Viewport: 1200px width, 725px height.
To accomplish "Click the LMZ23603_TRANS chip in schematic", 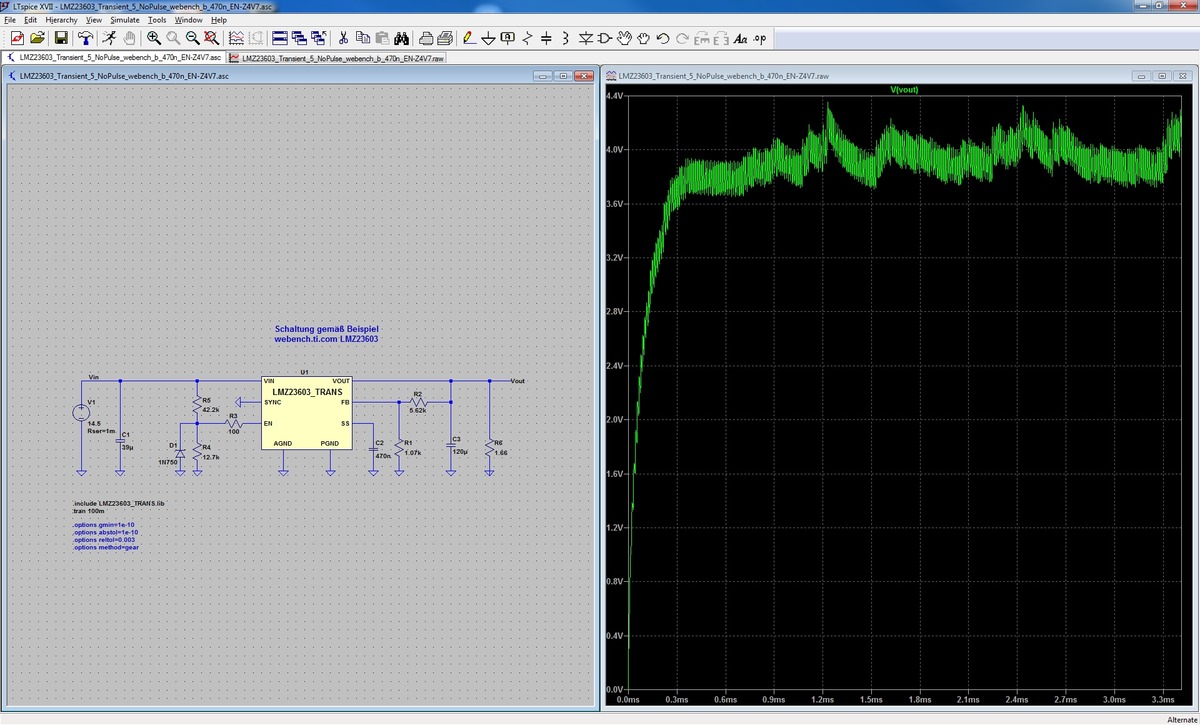I will [306, 414].
